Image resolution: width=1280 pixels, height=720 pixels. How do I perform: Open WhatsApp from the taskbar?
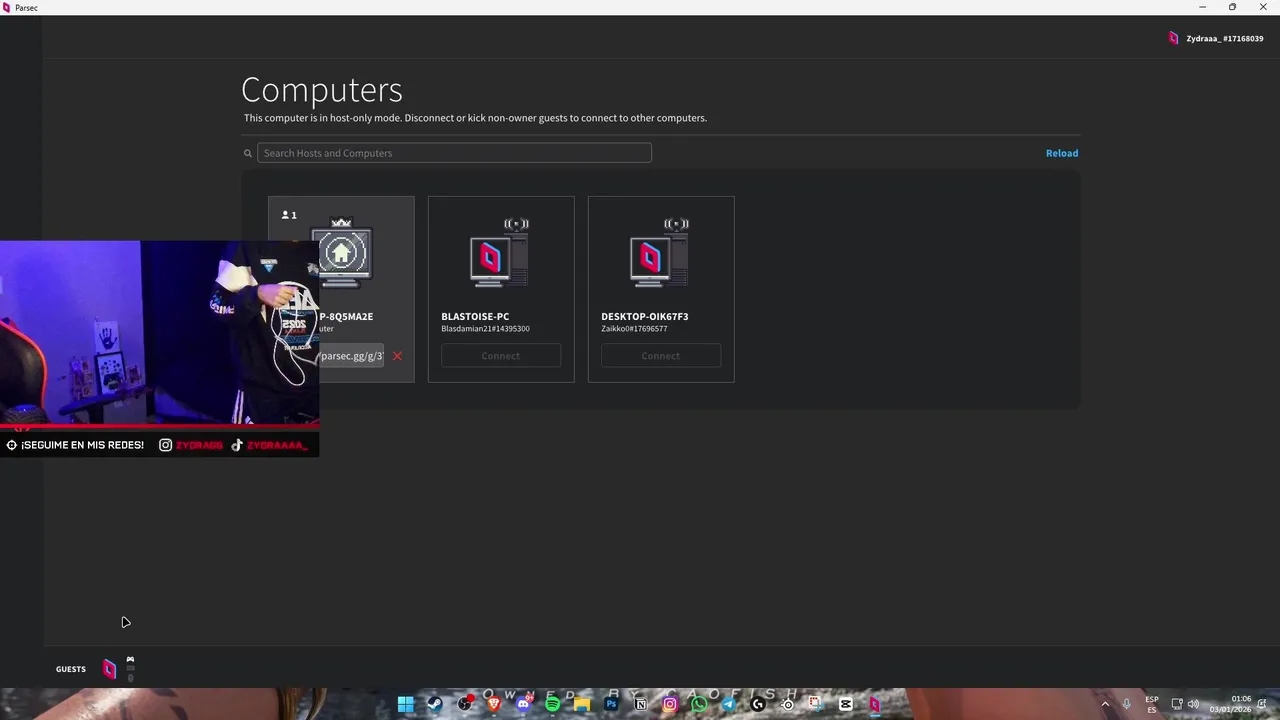coord(699,704)
